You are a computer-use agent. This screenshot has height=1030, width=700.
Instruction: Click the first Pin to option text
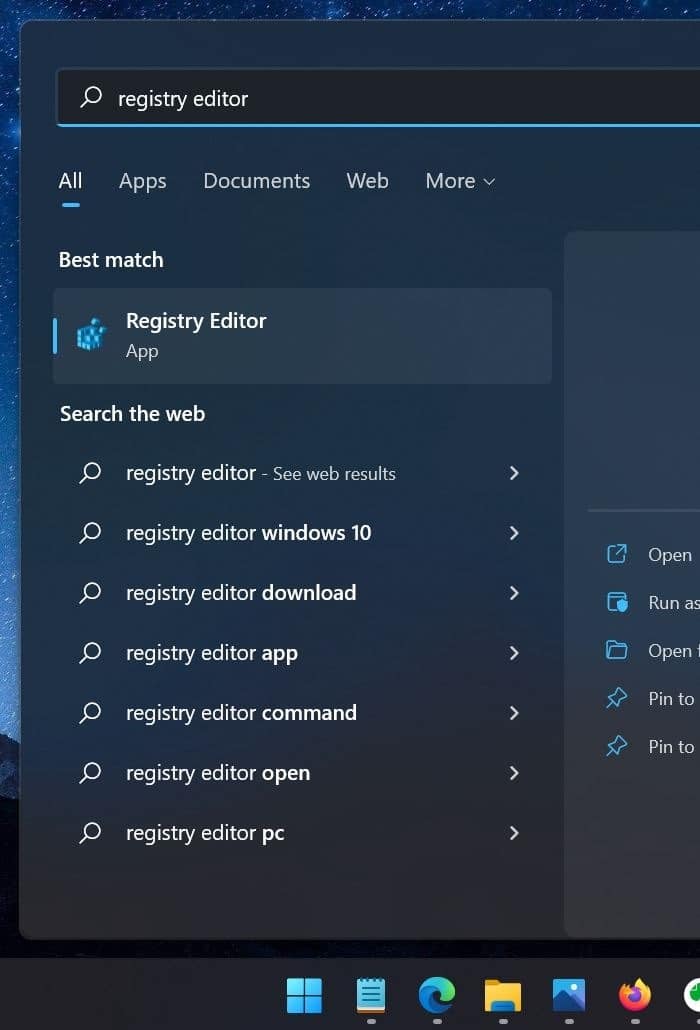[671, 698]
